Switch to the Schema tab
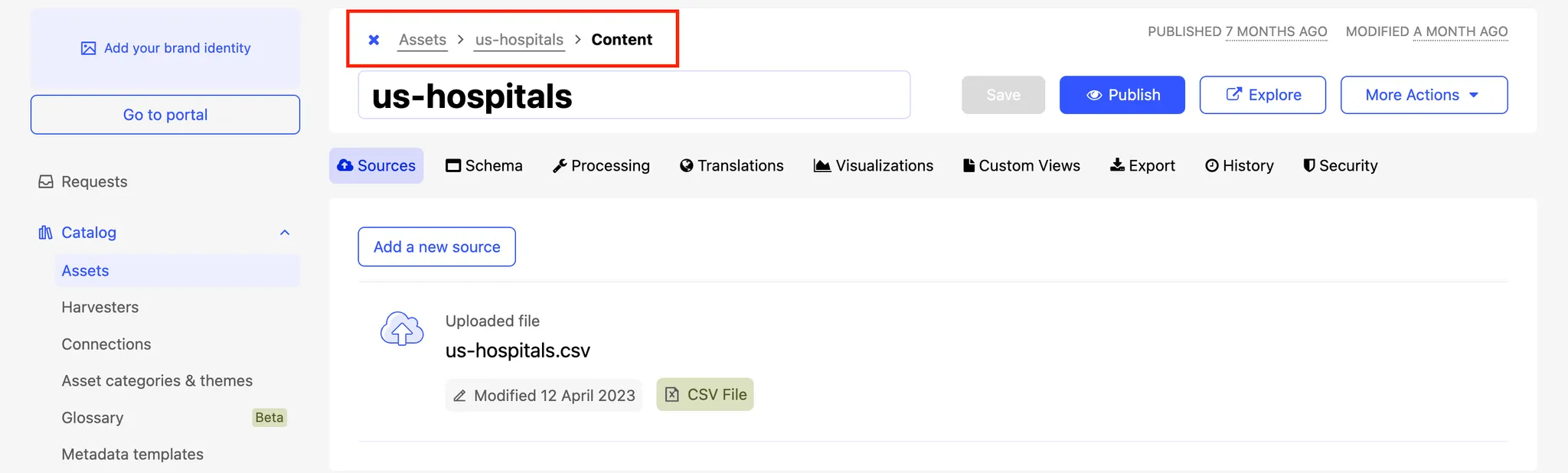The image size is (1568, 473). pos(484,166)
